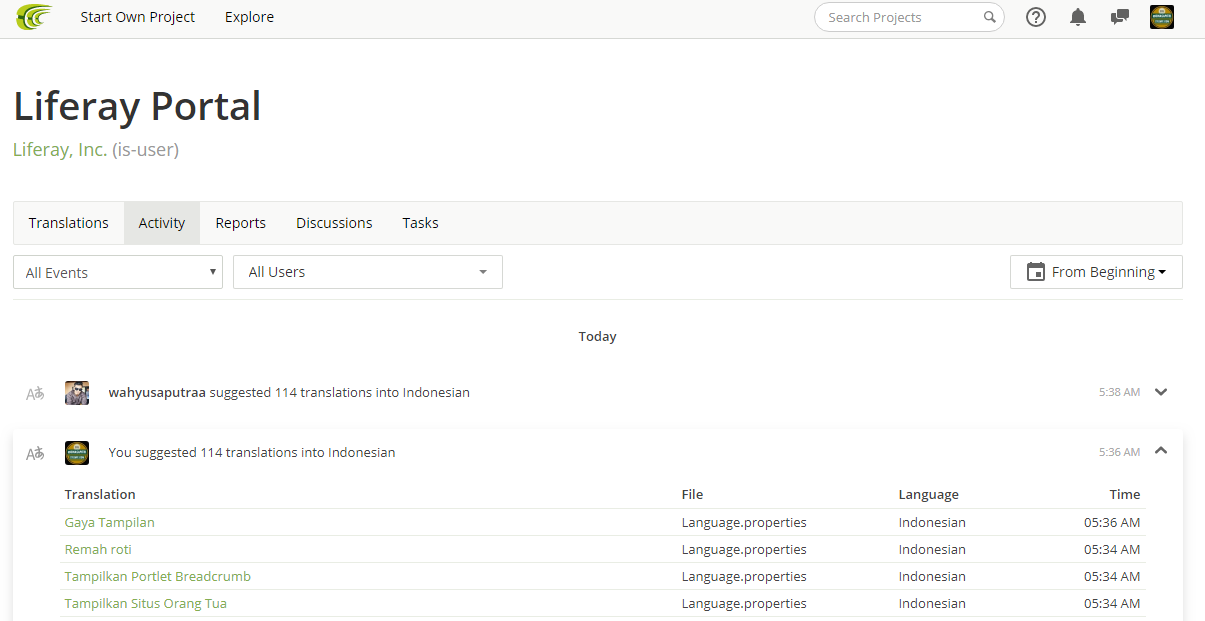Image resolution: width=1205 pixels, height=621 pixels.
Task: Click the Language column header
Action: click(928, 495)
